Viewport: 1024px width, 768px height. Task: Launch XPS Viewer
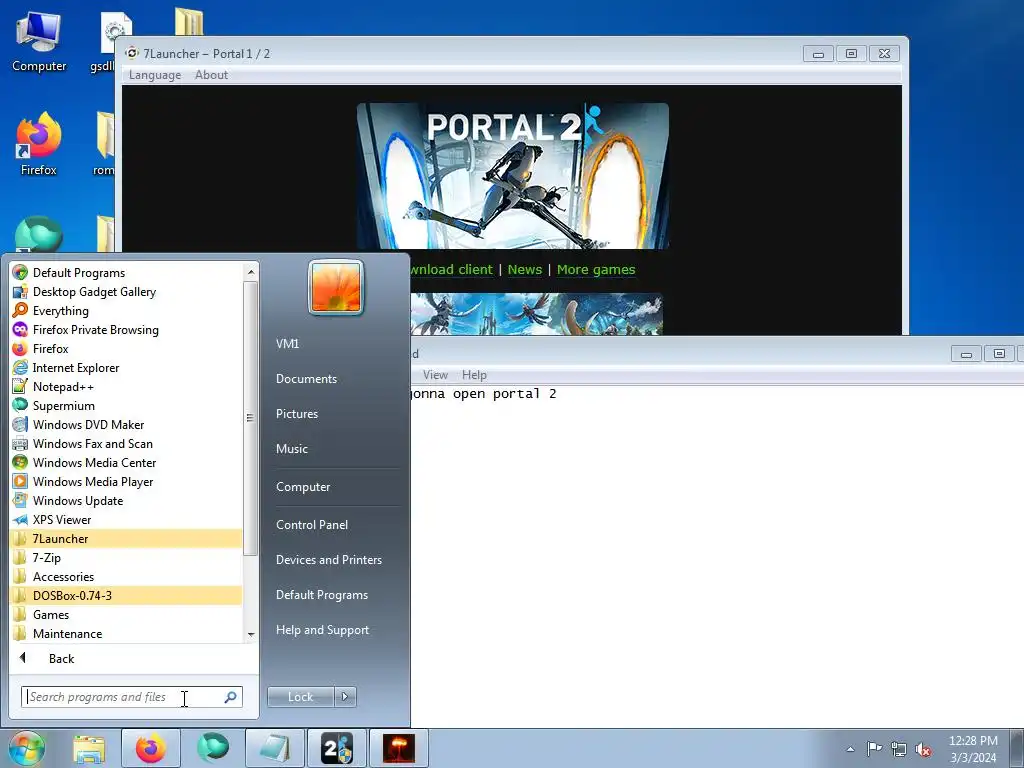click(127, 519)
